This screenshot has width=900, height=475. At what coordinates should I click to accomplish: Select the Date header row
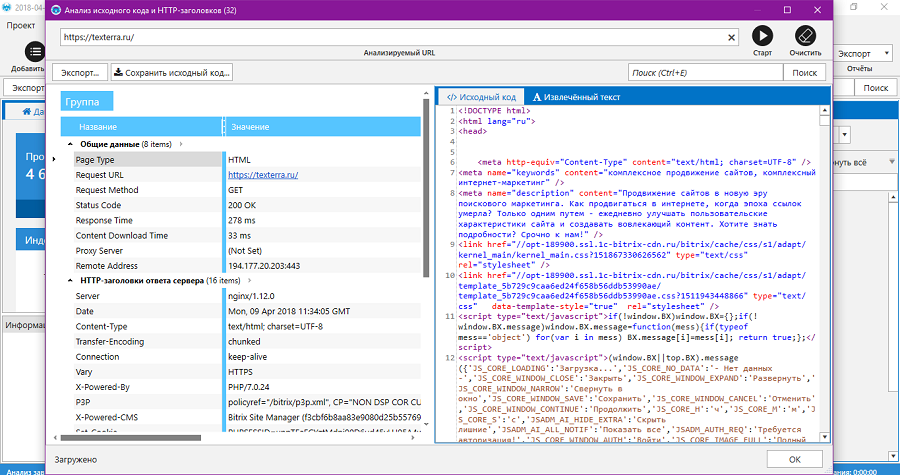click(247, 312)
